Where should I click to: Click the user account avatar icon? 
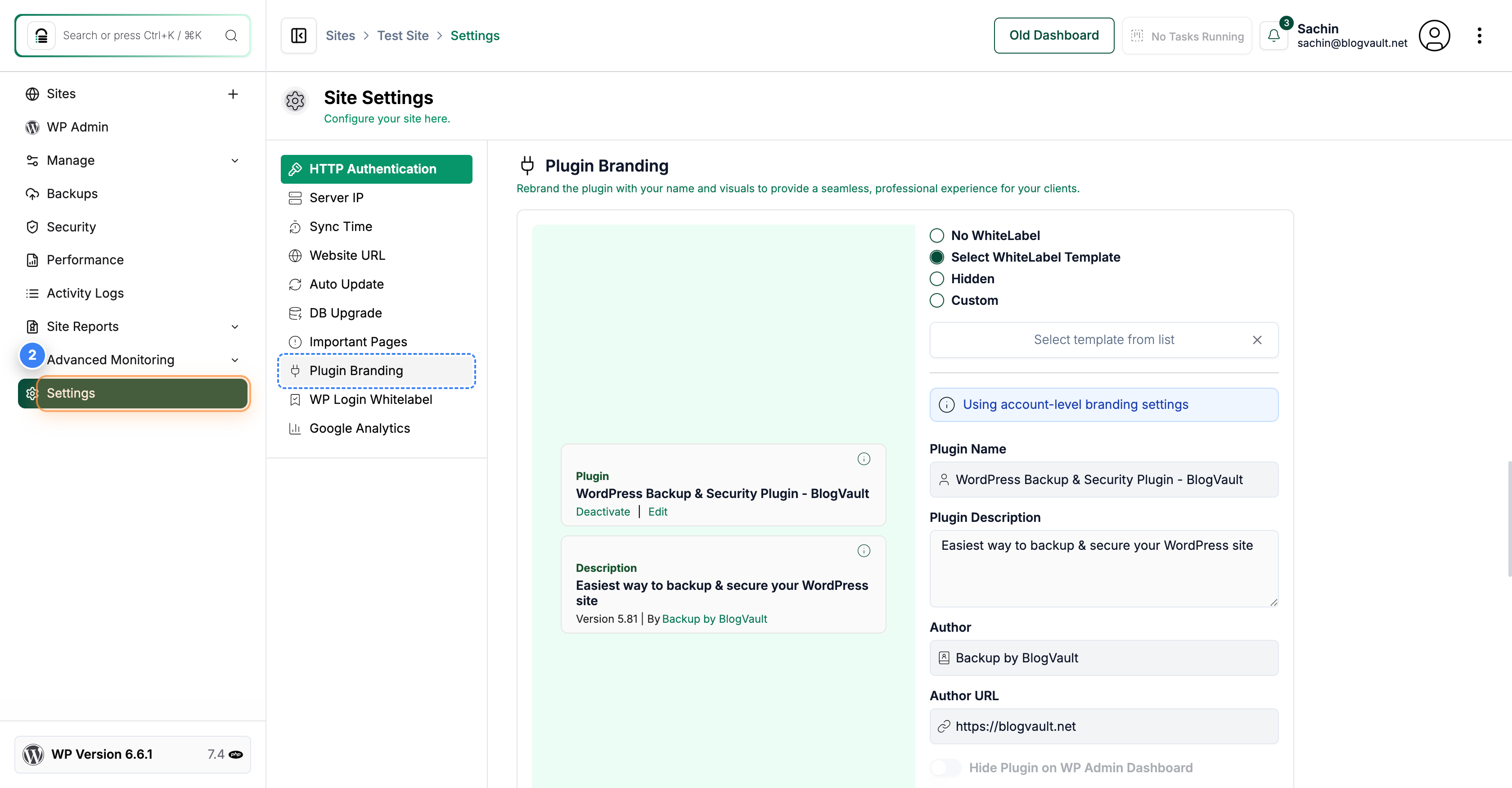(1435, 35)
